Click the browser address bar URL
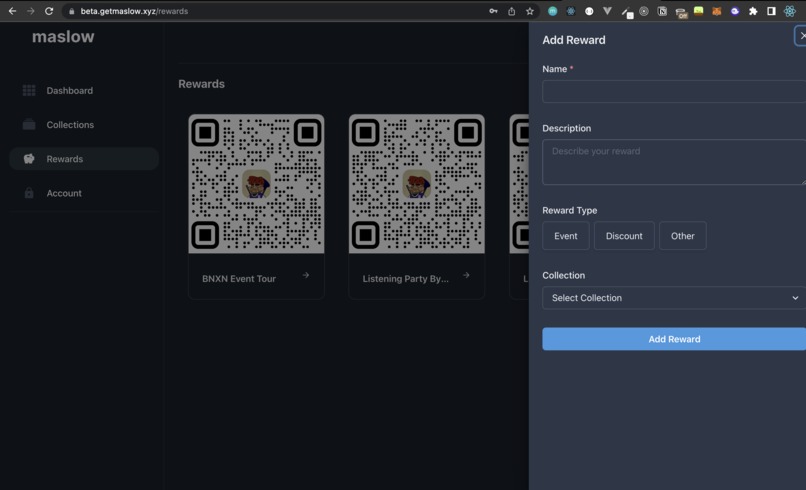This screenshot has width=806, height=490. point(134,11)
